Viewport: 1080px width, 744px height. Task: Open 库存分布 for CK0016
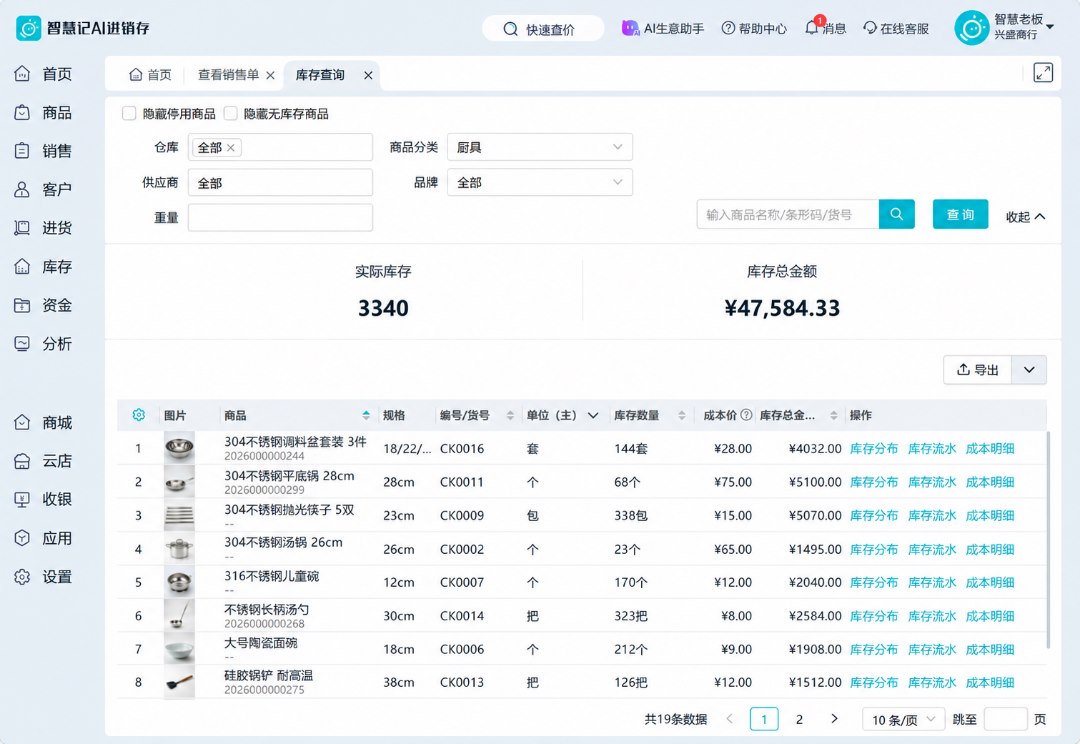point(873,448)
